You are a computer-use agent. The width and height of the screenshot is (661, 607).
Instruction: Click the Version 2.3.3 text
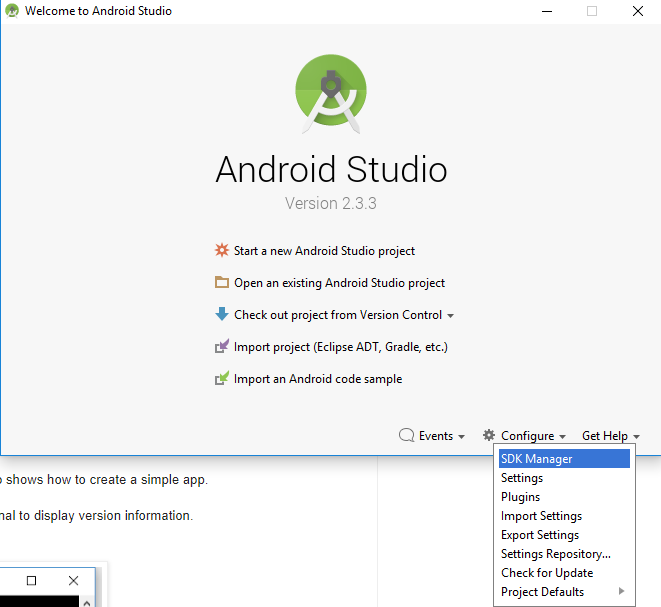click(330, 203)
